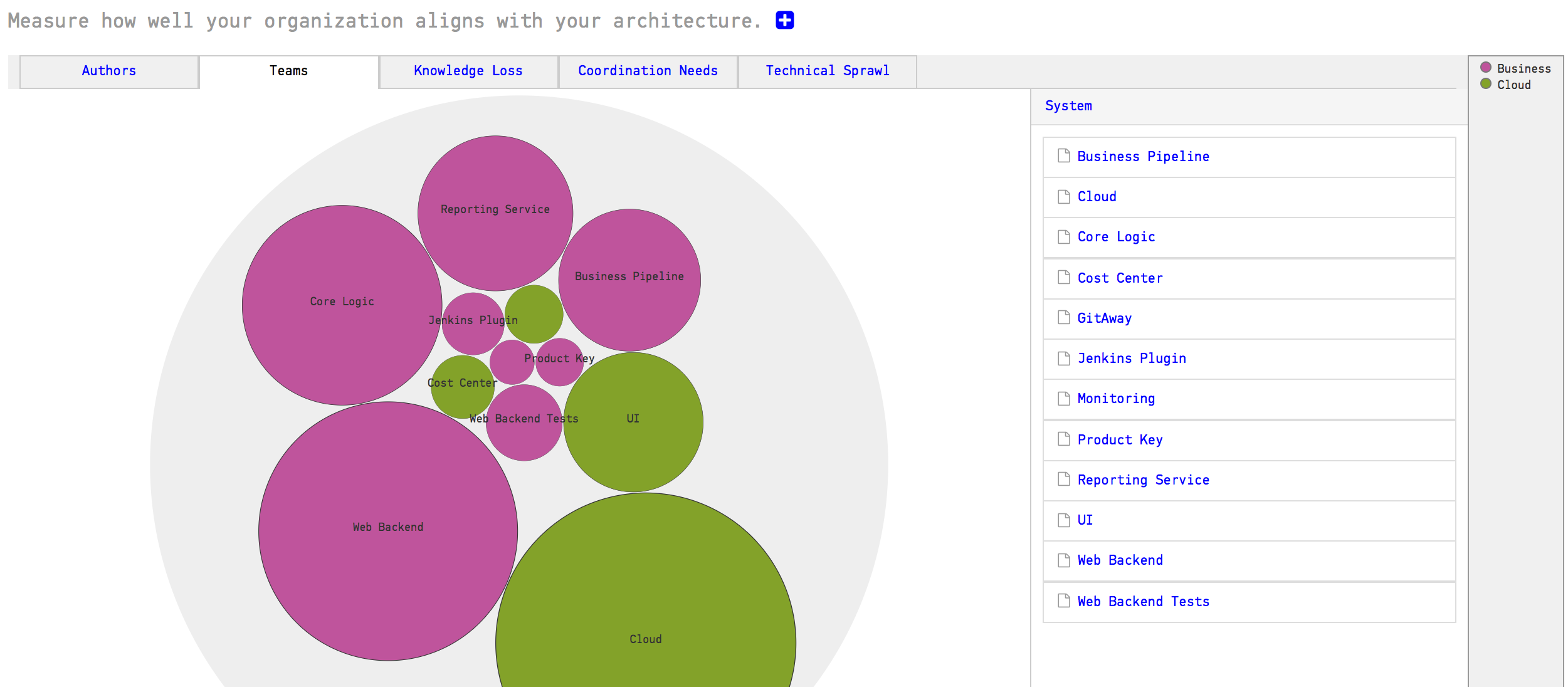The width and height of the screenshot is (1568, 687).
Task: Click file icon beside Jenkins Plugin
Action: pyautogui.click(x=1063, y=358)
